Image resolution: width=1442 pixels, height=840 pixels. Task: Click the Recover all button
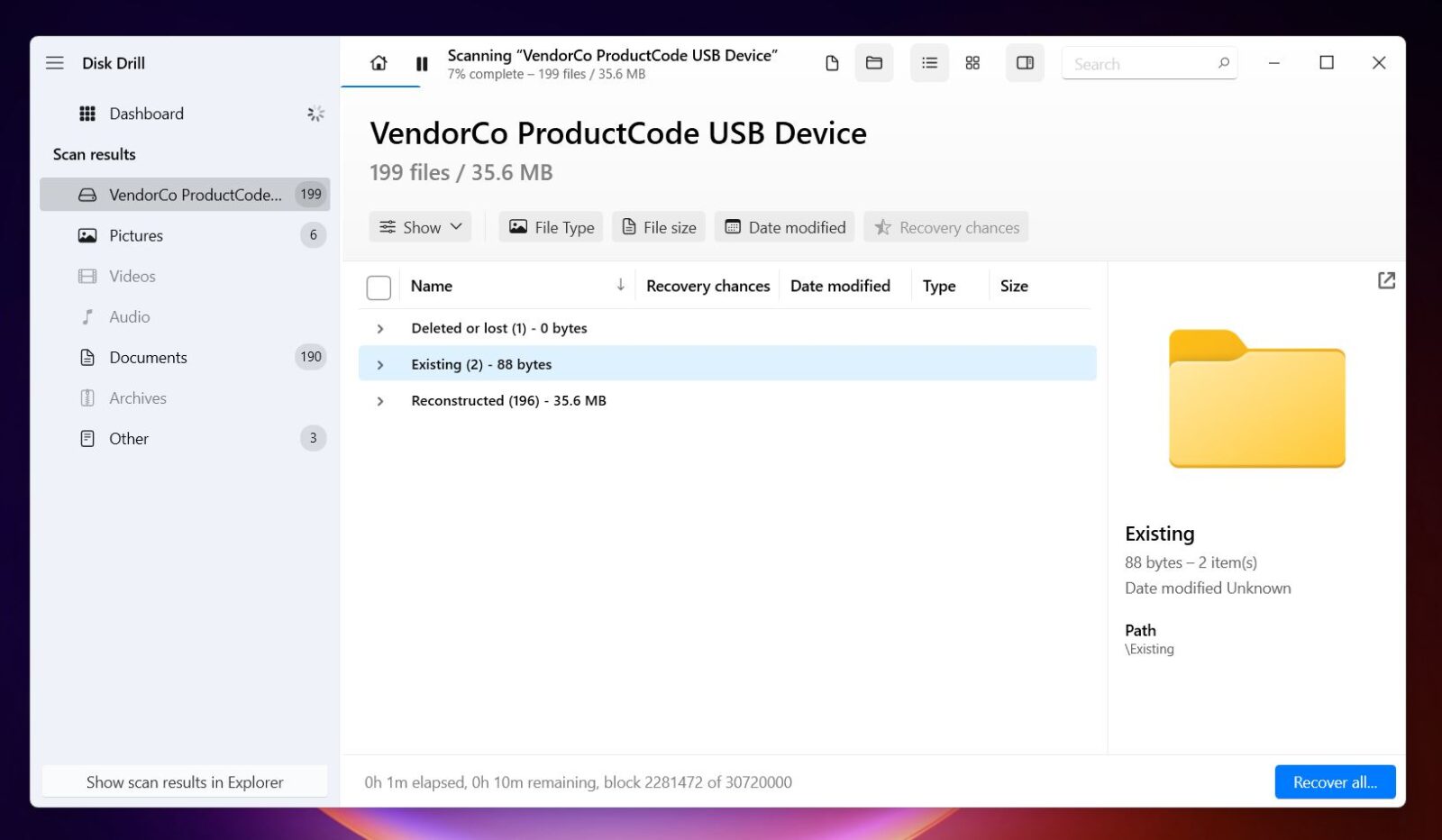pos(1334,782)
